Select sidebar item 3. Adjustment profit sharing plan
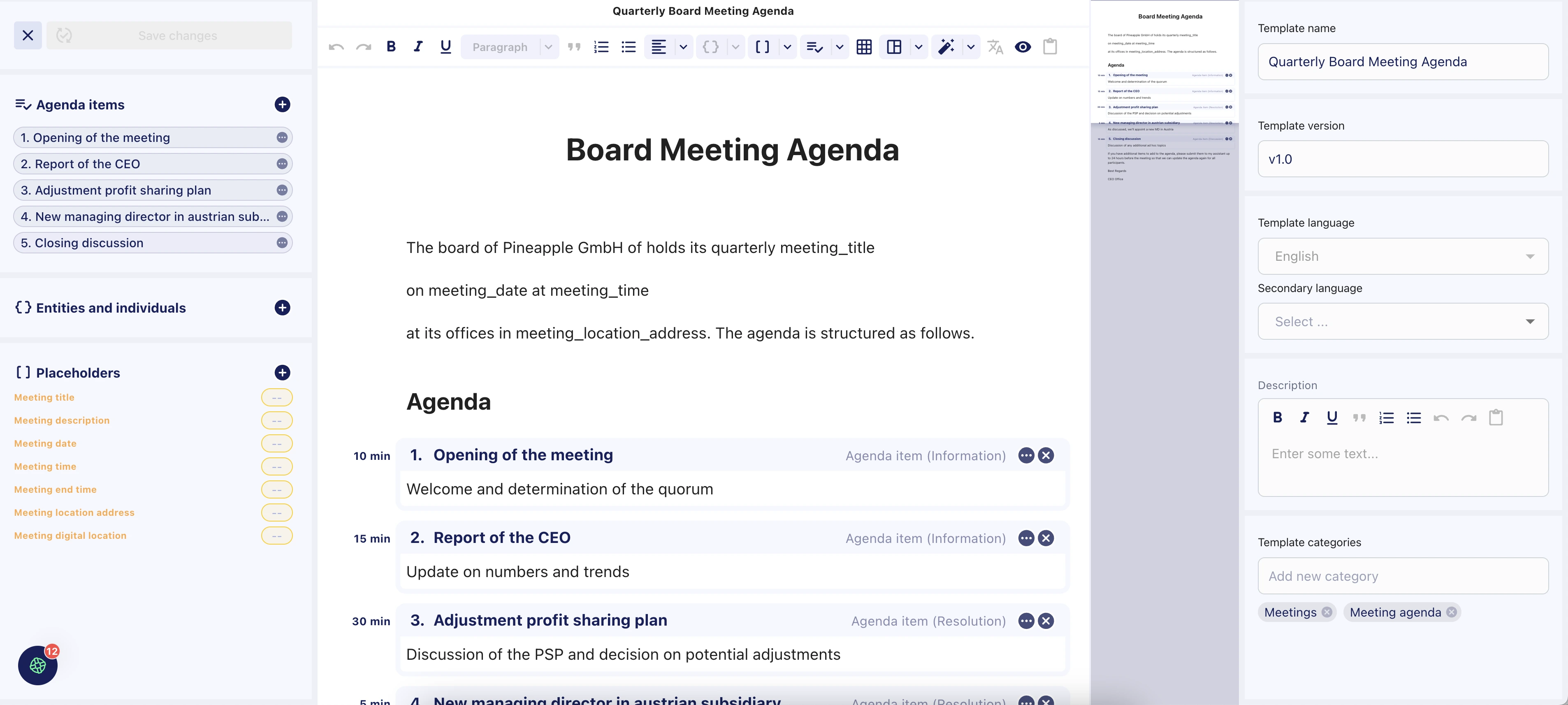Image resolution: width=1568 pixels, height=705 pixels. click(x=153, y=190)
